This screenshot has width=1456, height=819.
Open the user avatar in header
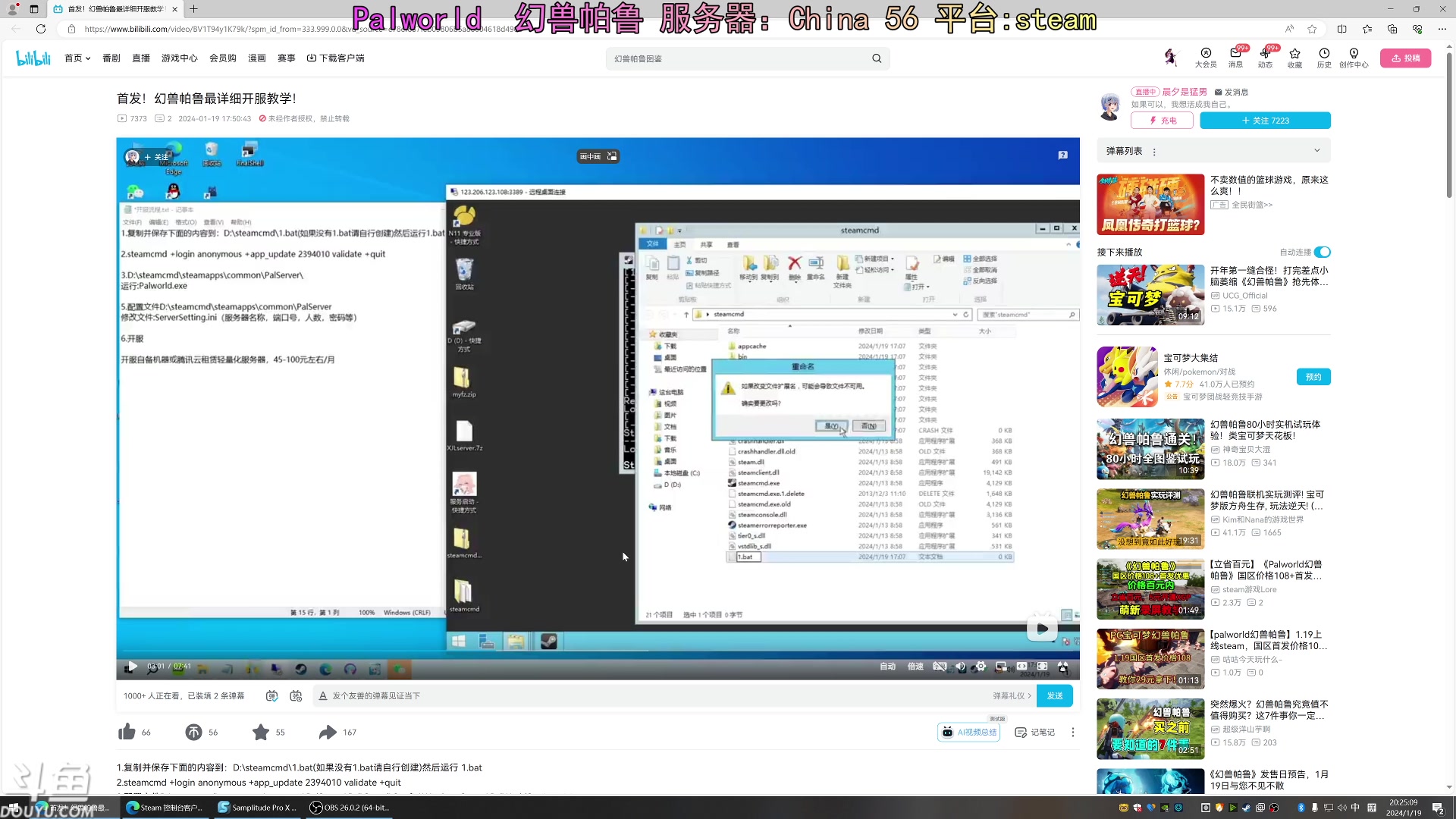[x=1171, y=57]
